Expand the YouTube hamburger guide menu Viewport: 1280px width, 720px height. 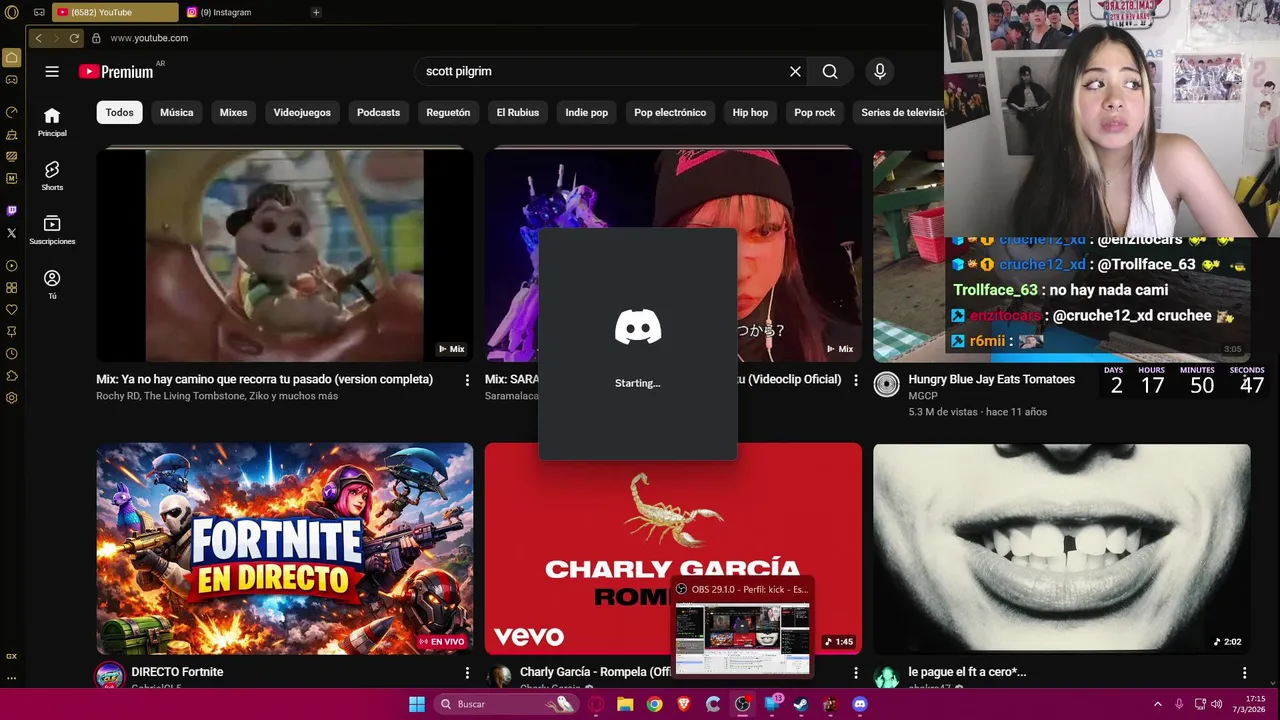pos(52,71)
